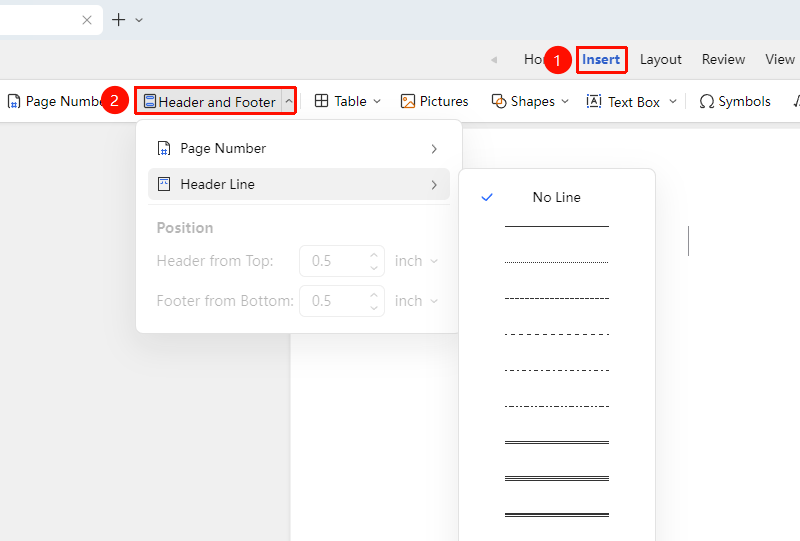800x541 pixels.
Task: Click the Footer from Bottom value field
Action: click(333, 301)
